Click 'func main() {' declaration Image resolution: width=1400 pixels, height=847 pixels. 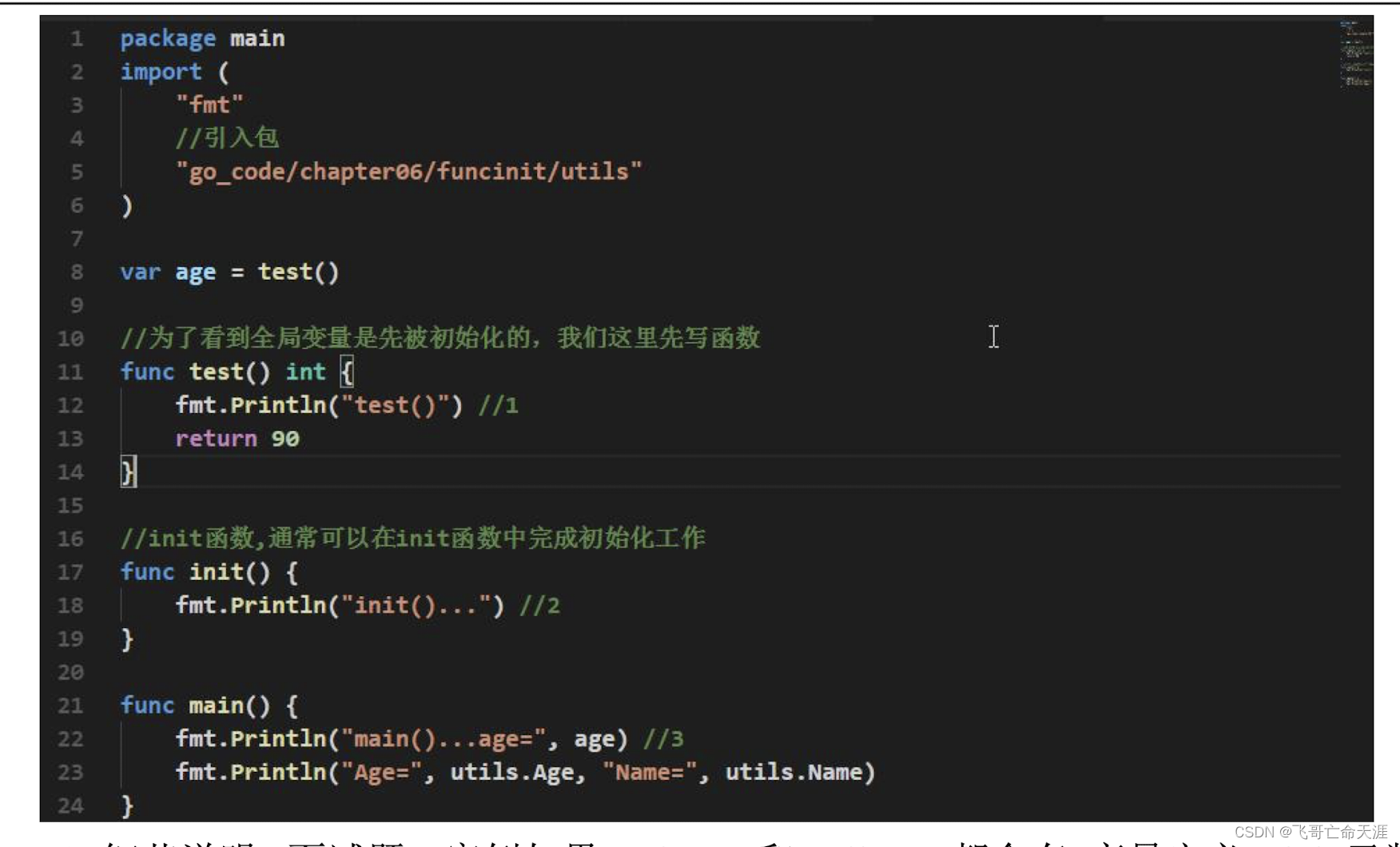point(209,706)
